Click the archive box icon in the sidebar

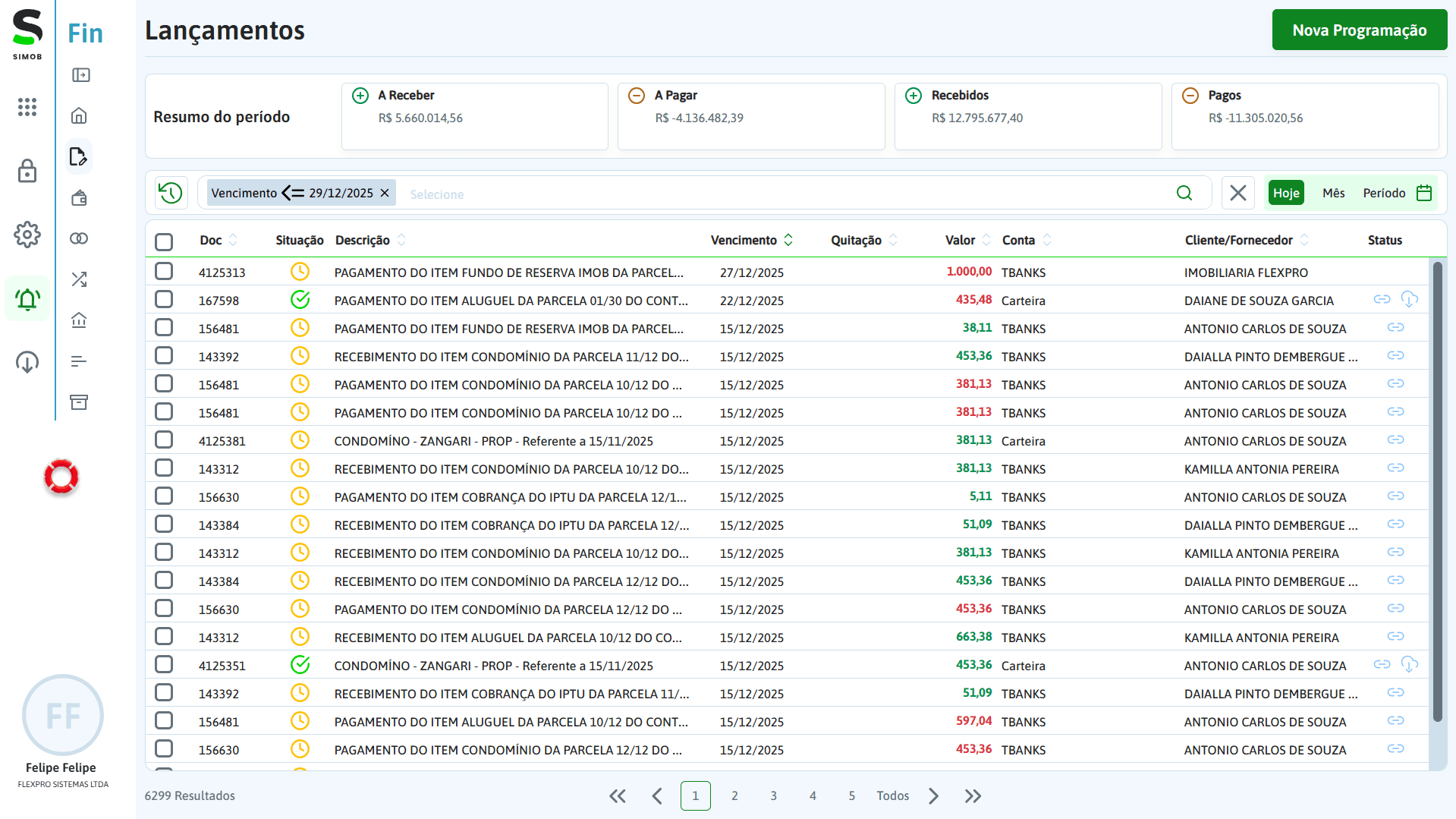click(x=79, y=402)
